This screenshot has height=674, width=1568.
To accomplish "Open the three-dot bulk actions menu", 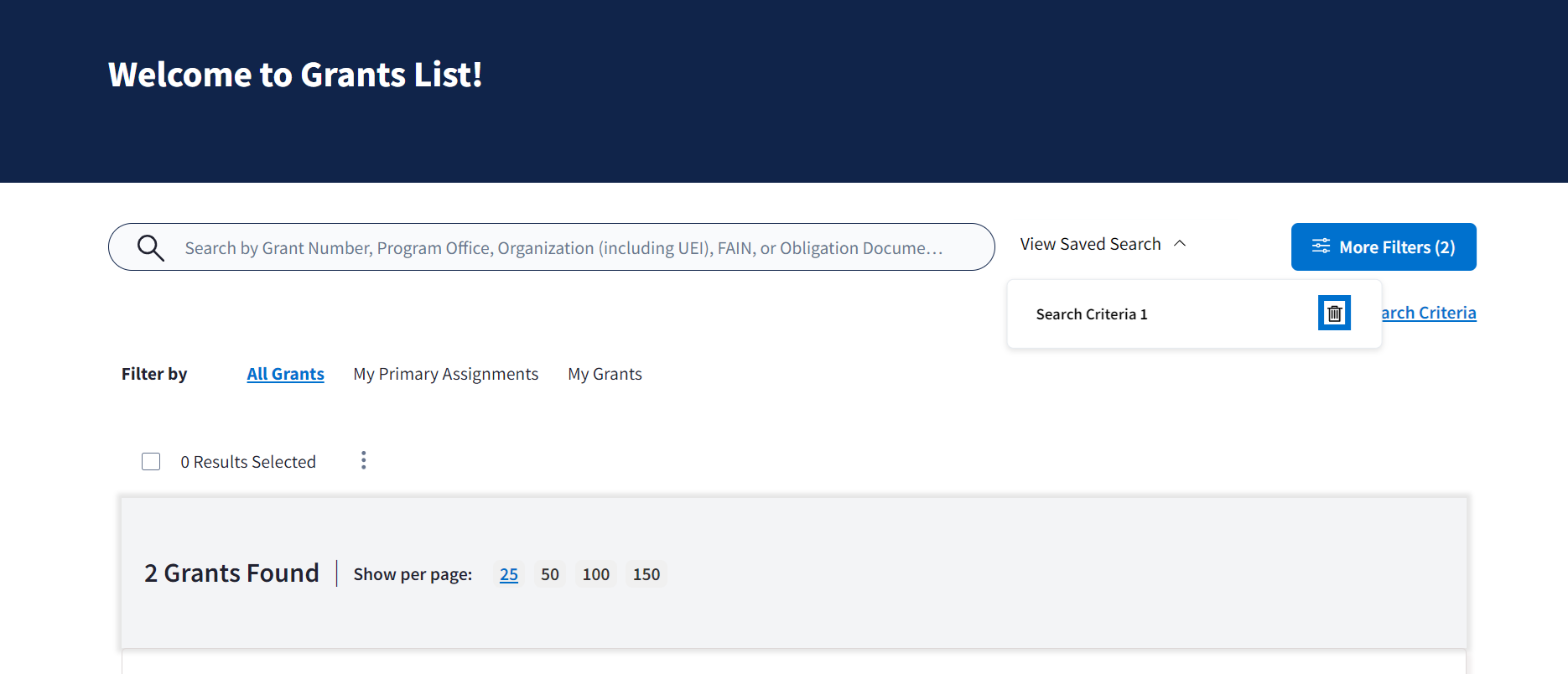I will pyautogui.click(x=363, y=460).
